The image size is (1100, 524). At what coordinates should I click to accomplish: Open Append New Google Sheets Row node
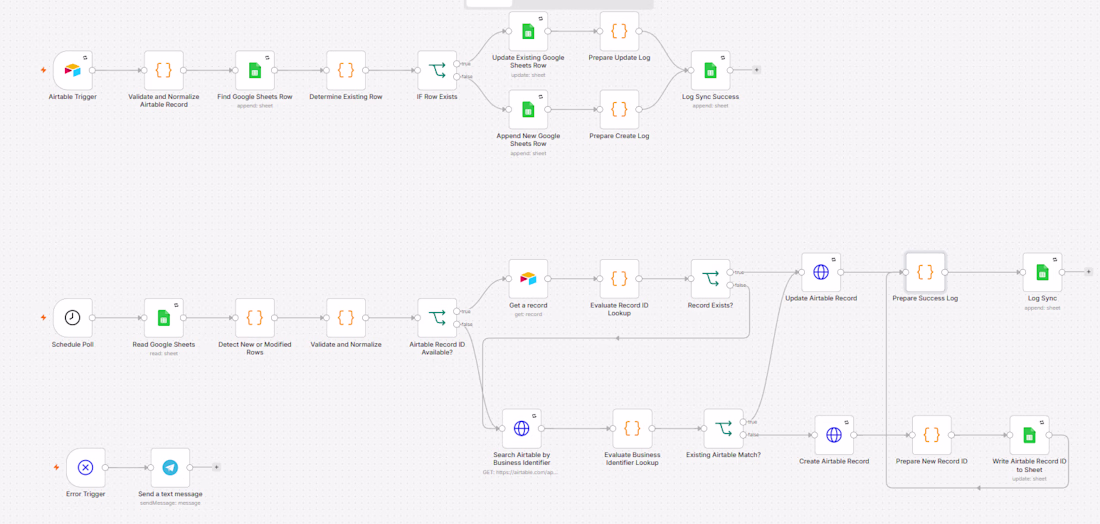528,109
